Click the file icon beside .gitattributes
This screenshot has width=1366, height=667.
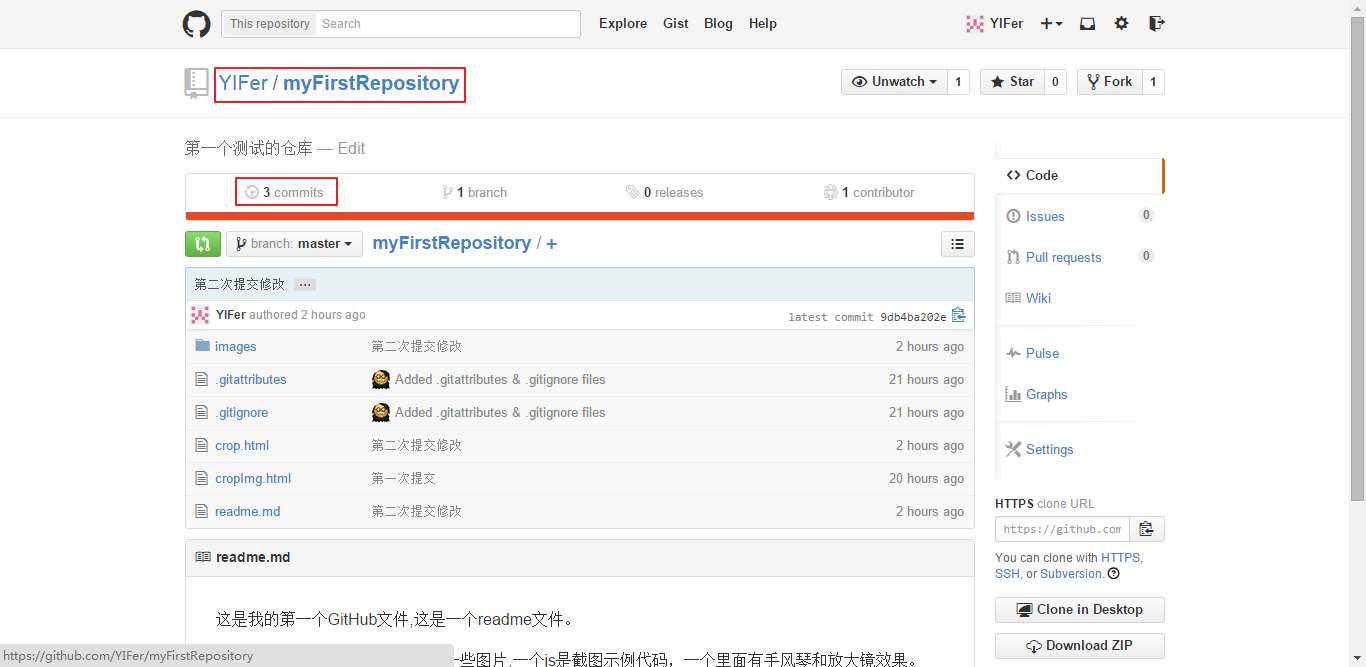201,379
